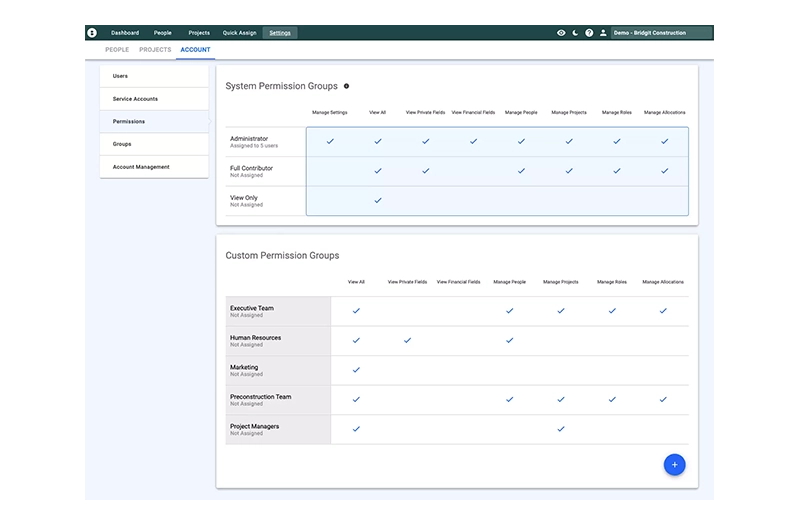Open the Projects top navigation item
Viewport: 800px width, 525px height.
pyautogui.click(x=199, y=33)
